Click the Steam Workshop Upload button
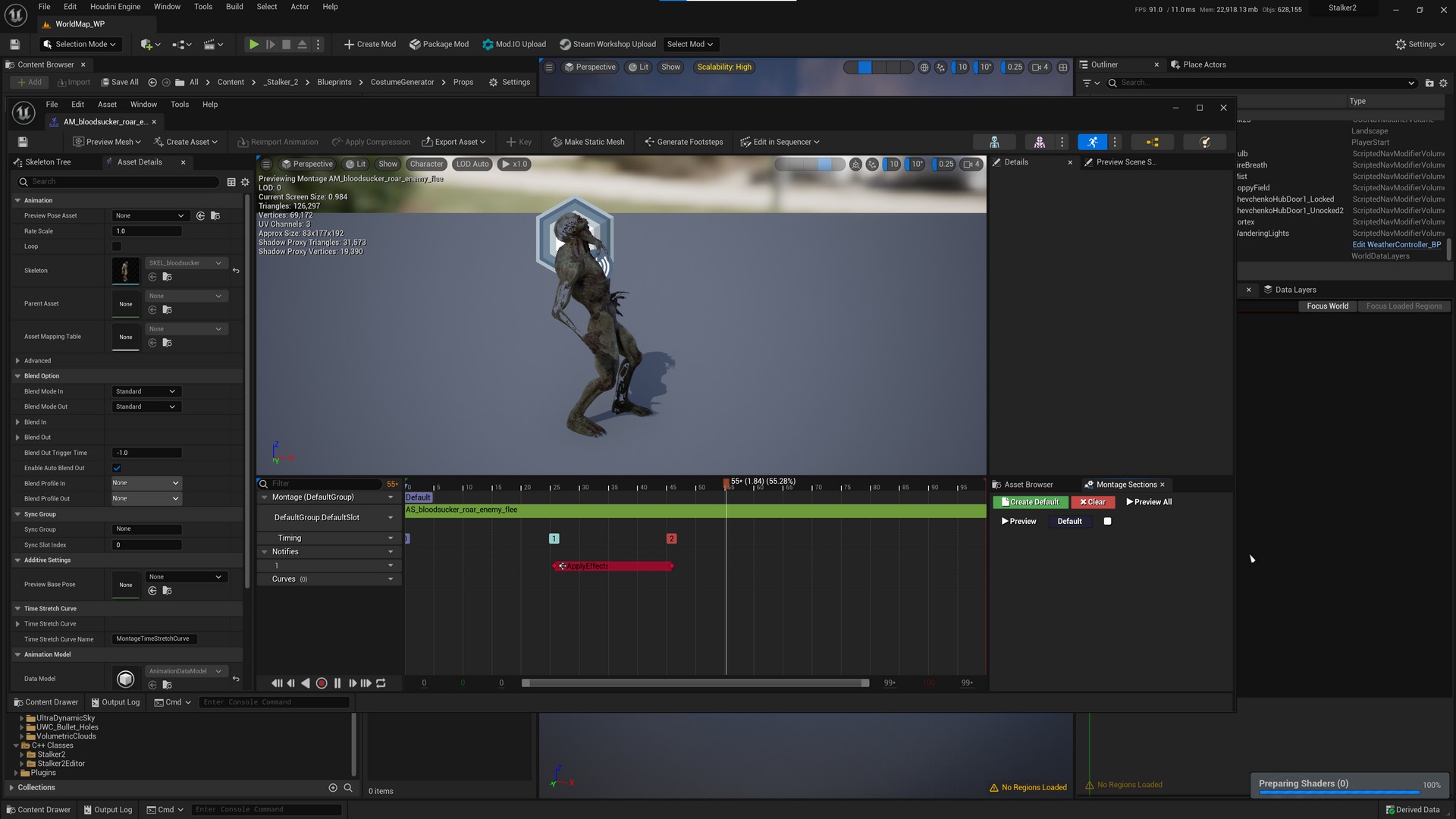Viewport: 1456px width, 819px height. 607,45
